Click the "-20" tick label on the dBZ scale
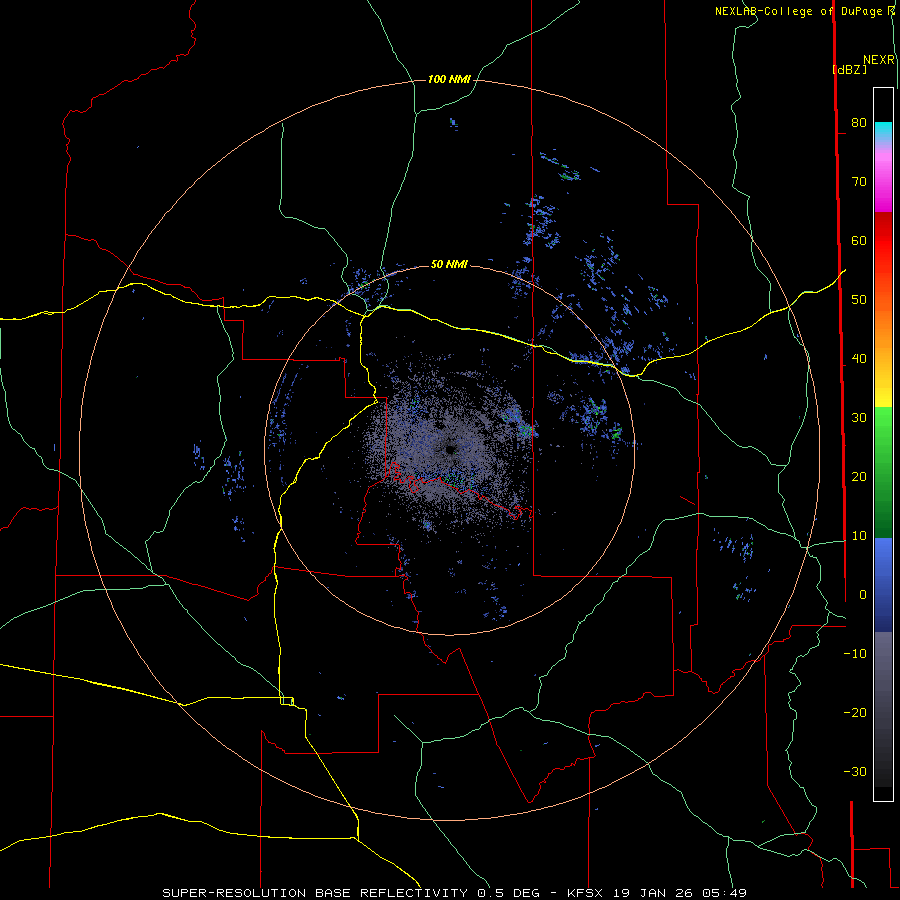 tap(855, 713)
